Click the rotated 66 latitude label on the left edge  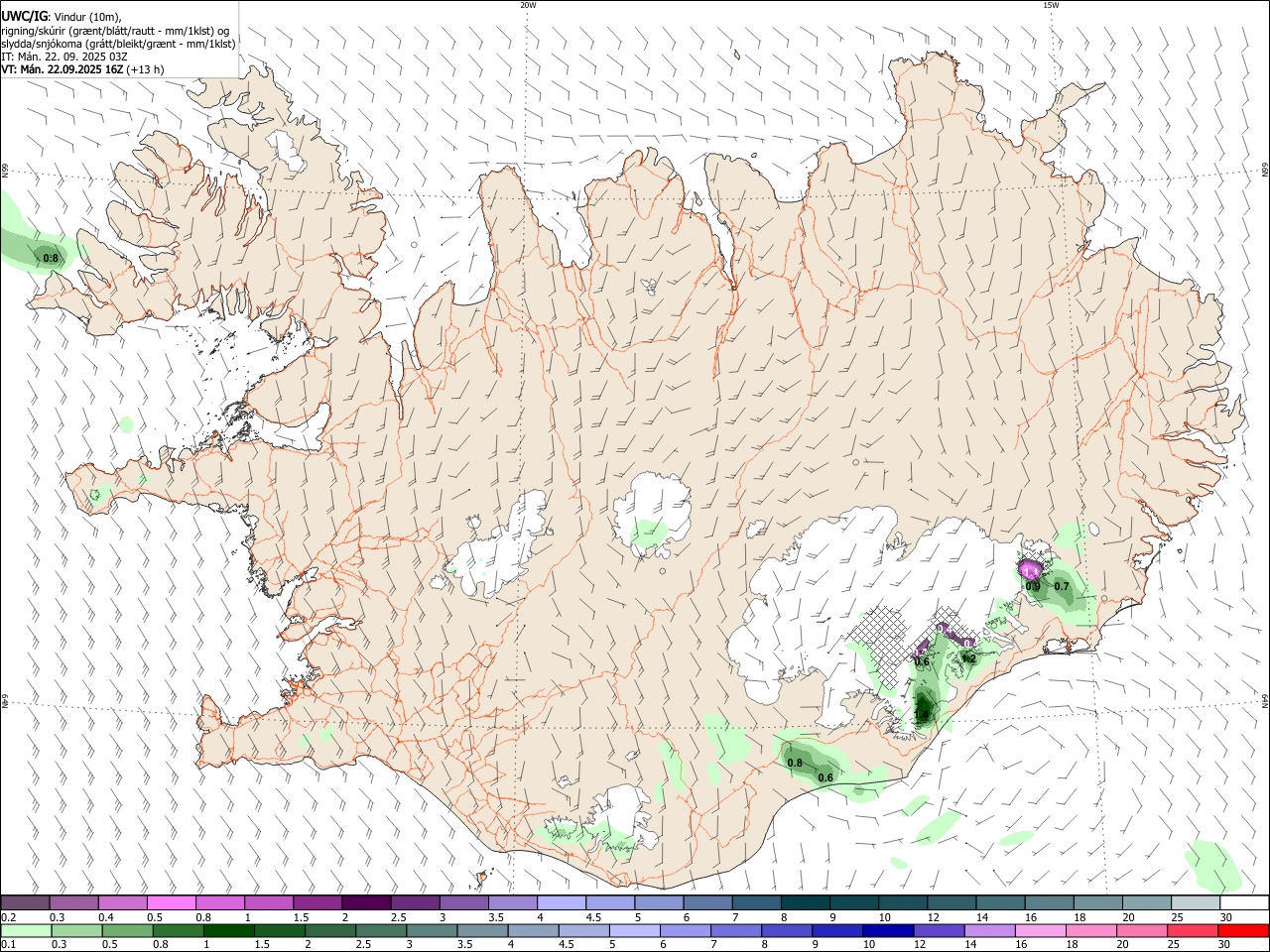tap(5, 171)
